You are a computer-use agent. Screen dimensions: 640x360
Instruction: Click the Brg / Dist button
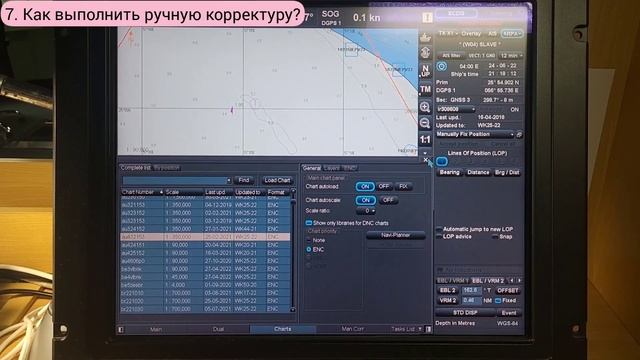point(507,173)
